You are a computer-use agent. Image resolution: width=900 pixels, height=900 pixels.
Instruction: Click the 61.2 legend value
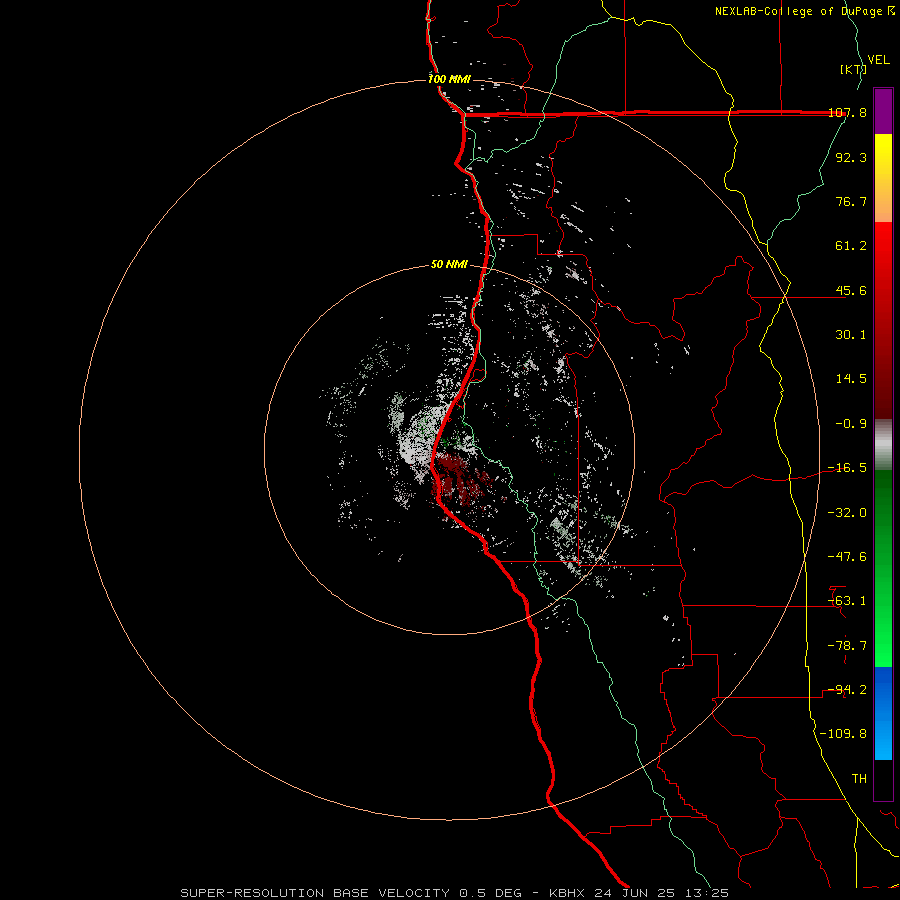[x=851, y=246]
